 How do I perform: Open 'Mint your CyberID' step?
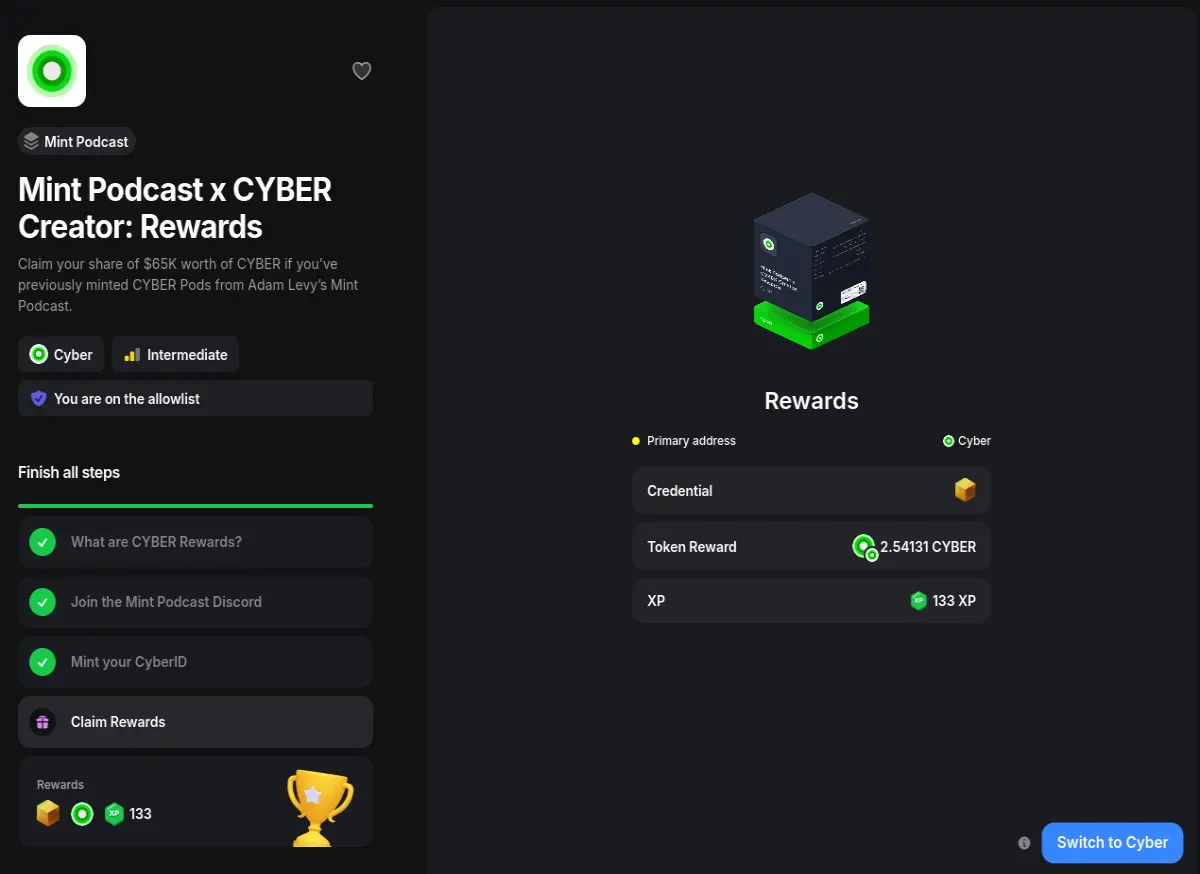pos(195,662)
